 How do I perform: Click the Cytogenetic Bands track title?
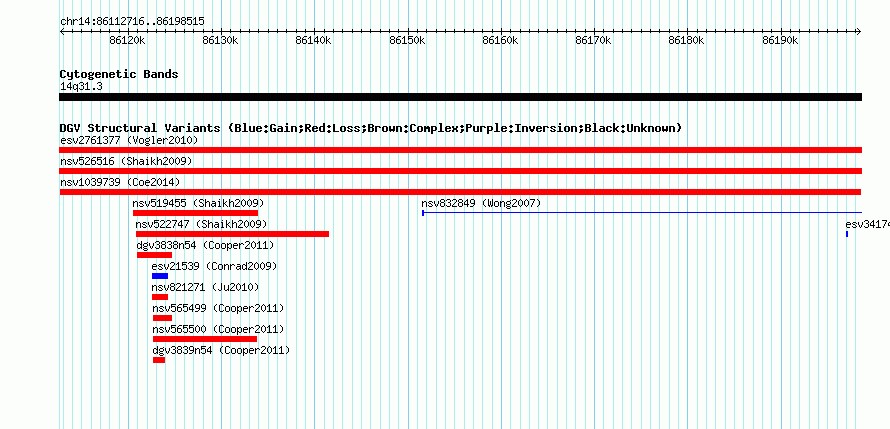(x=119, y=74)
